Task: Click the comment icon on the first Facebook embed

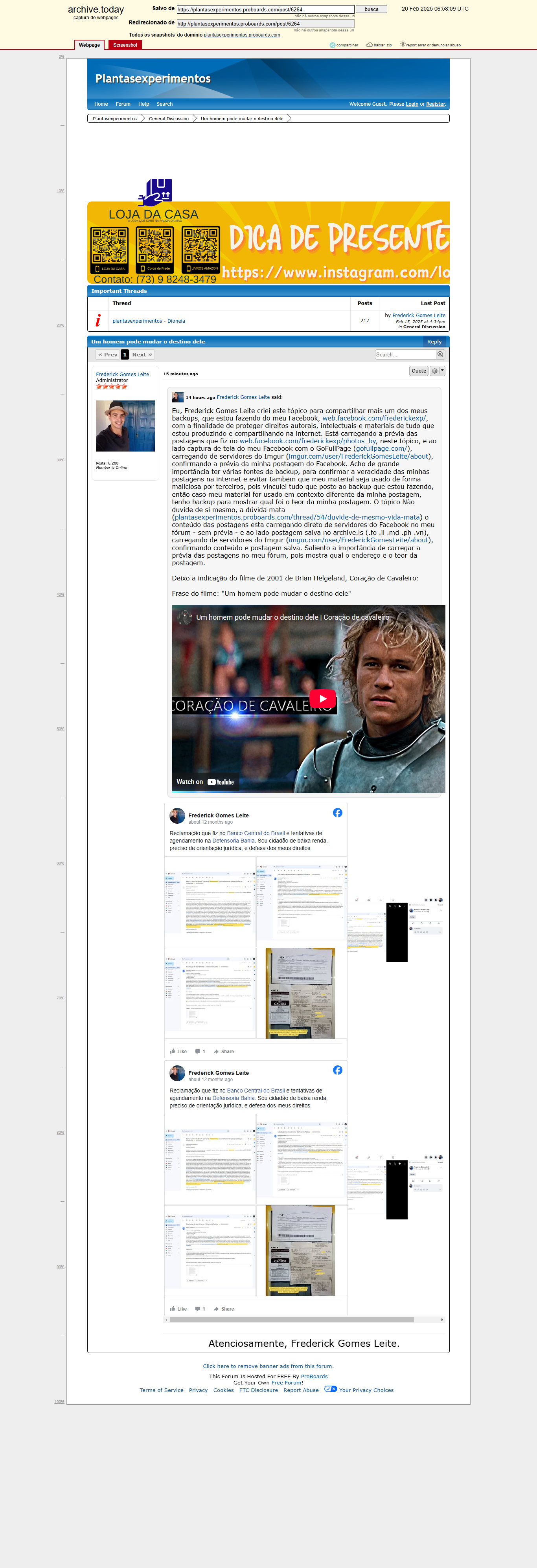Action: [x=198, y=1051]
